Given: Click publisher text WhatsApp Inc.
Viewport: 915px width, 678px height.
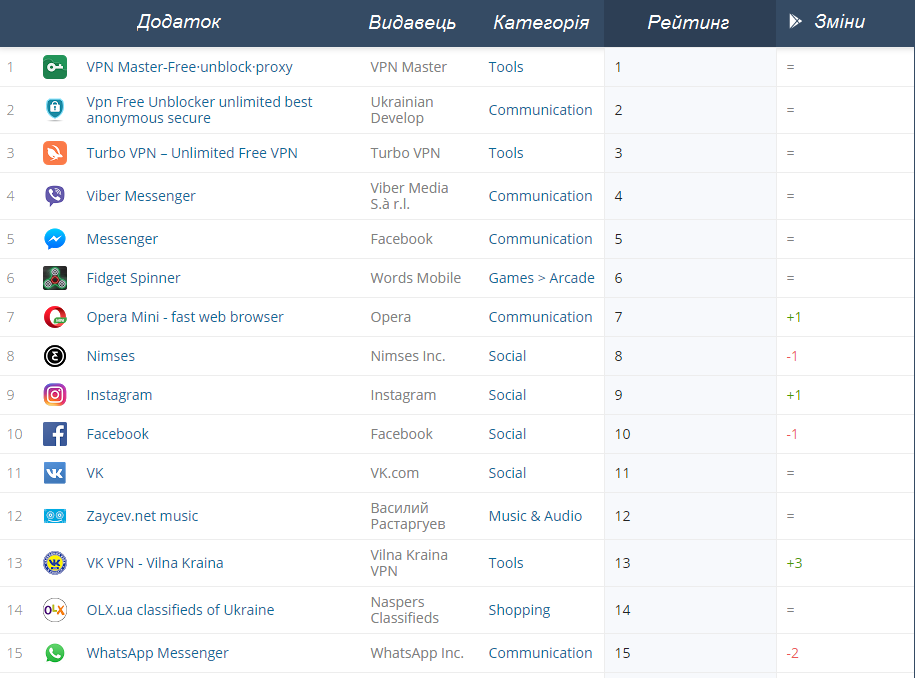Looking at the screenshot, I should tap(417, 653).
